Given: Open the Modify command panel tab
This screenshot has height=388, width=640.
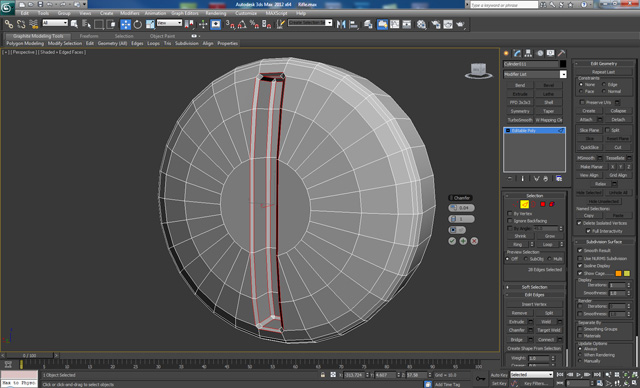Looking at the screenshot, I should [x=518, y=53].
